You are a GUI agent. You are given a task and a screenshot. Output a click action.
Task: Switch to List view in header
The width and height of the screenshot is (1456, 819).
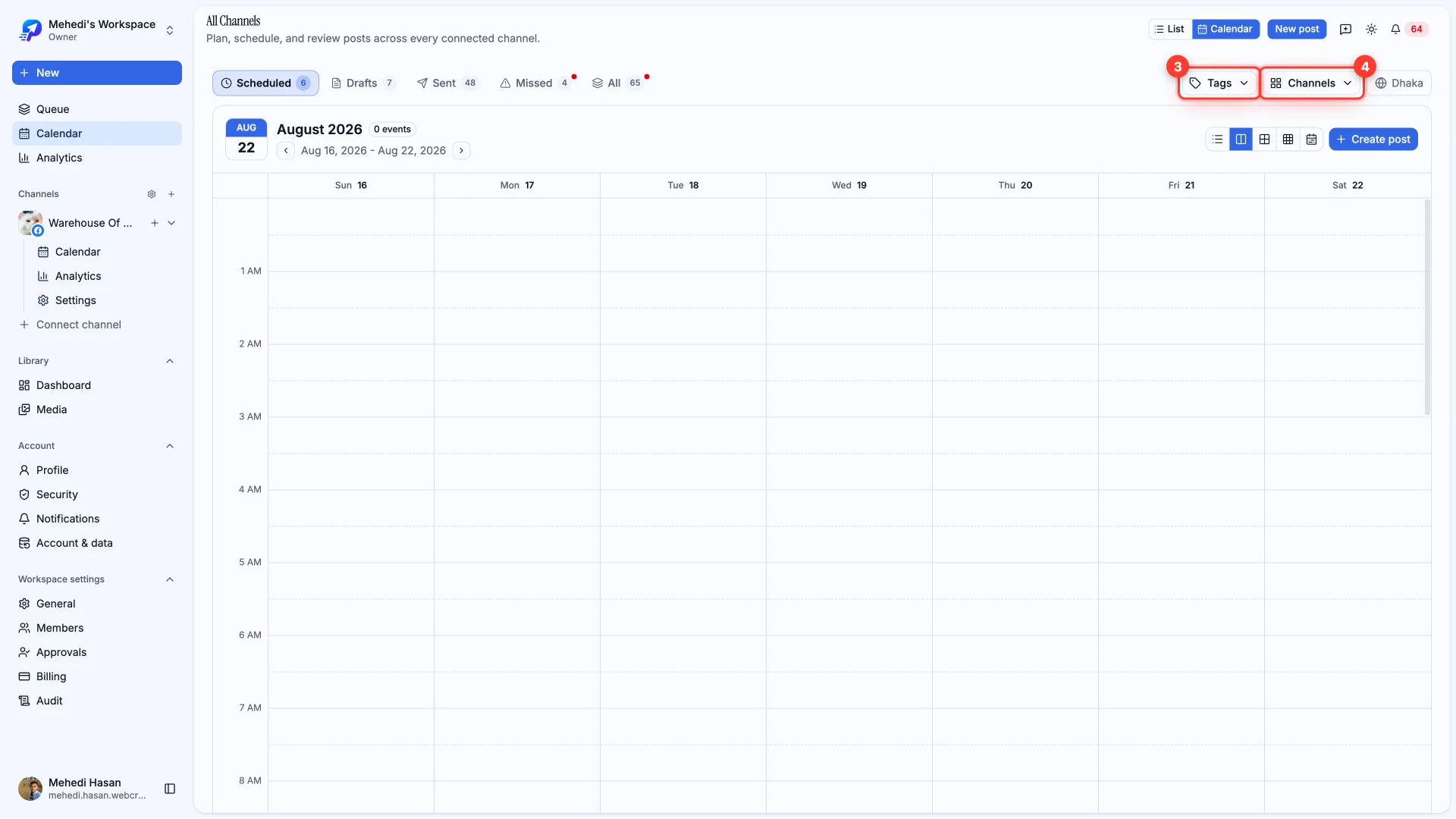(1169, 29)
